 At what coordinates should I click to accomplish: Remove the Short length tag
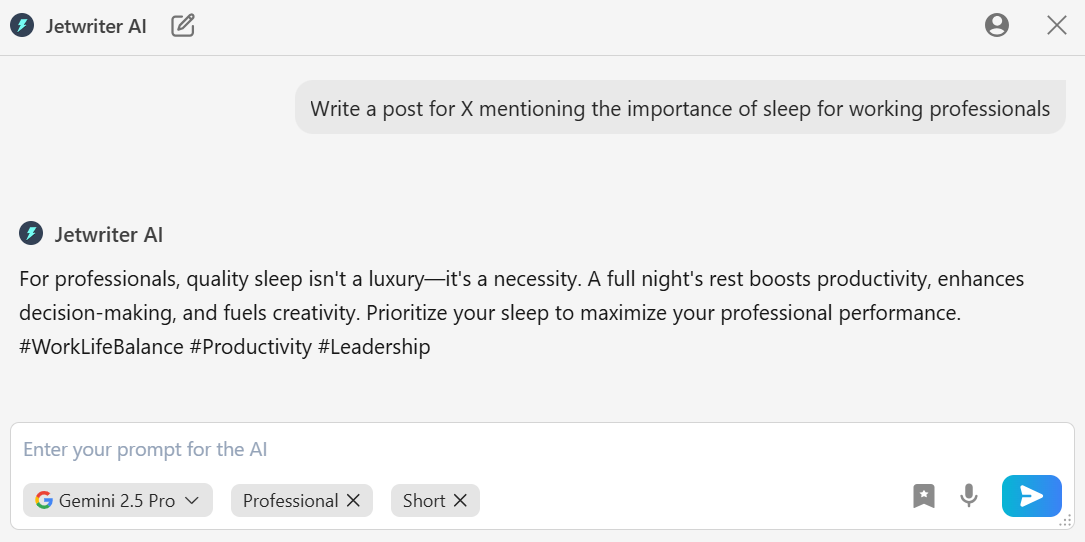(x=460, y=501)
